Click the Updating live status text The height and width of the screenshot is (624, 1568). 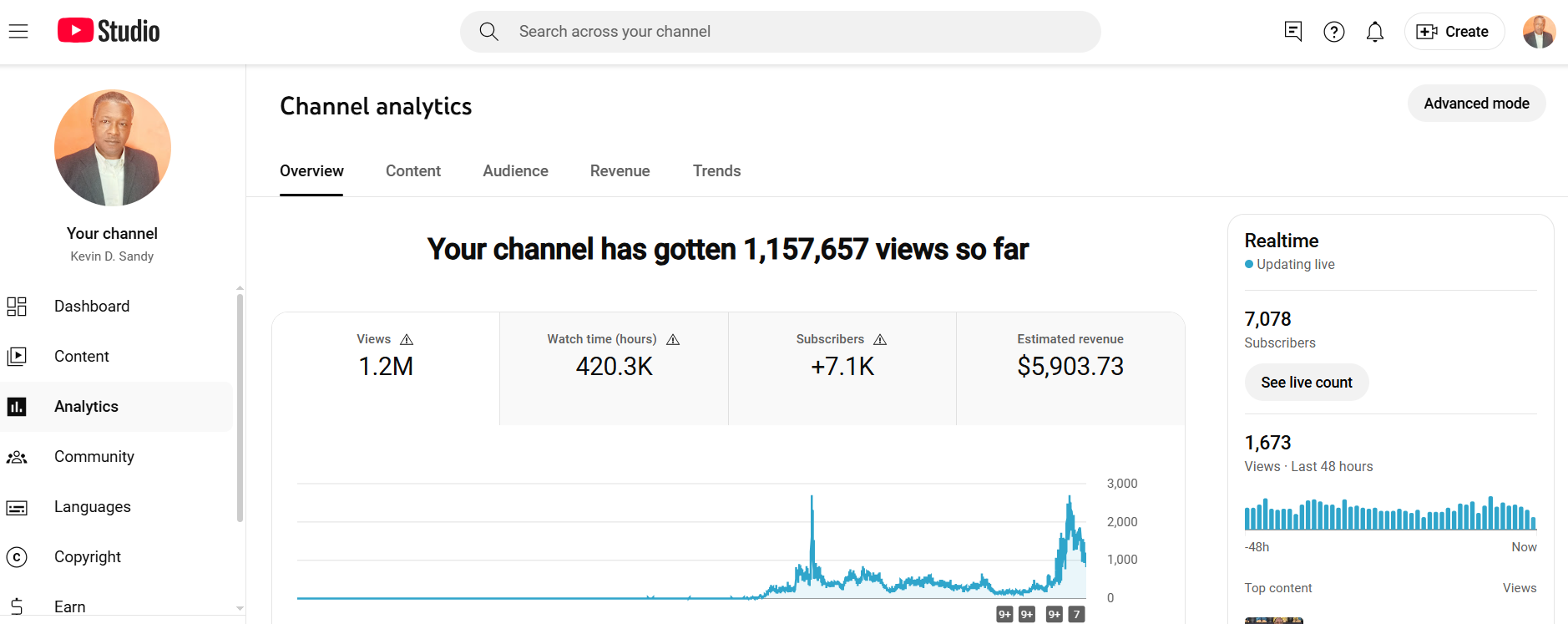tap(1296, 265)
